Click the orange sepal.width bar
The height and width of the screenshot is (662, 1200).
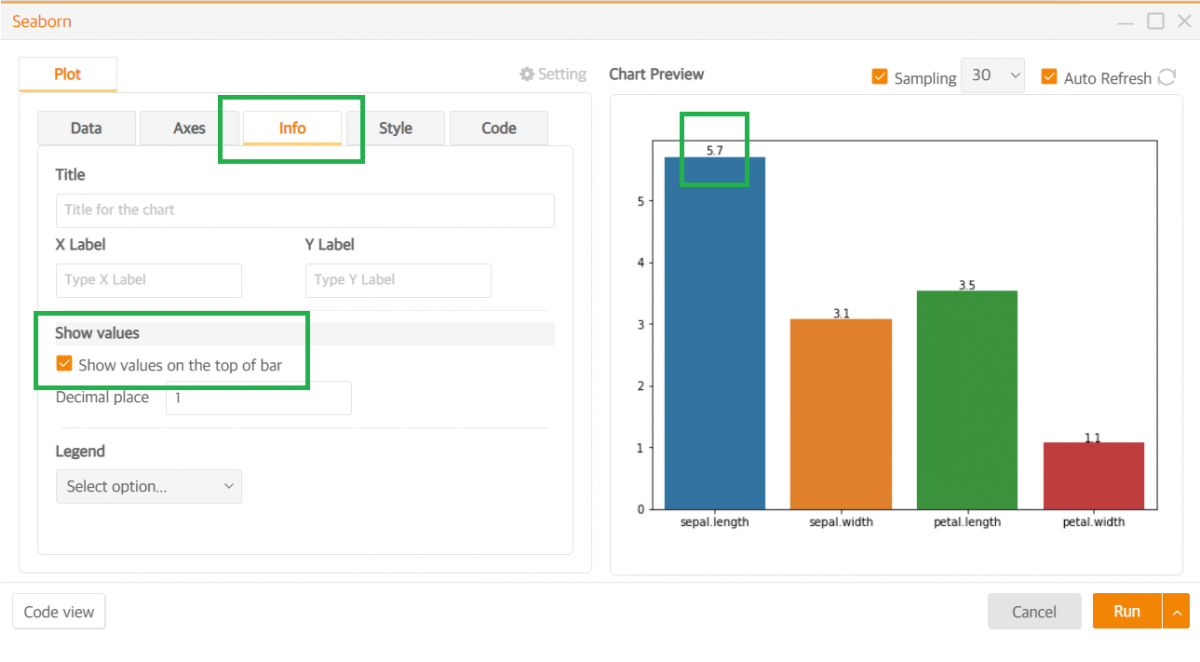841,414
